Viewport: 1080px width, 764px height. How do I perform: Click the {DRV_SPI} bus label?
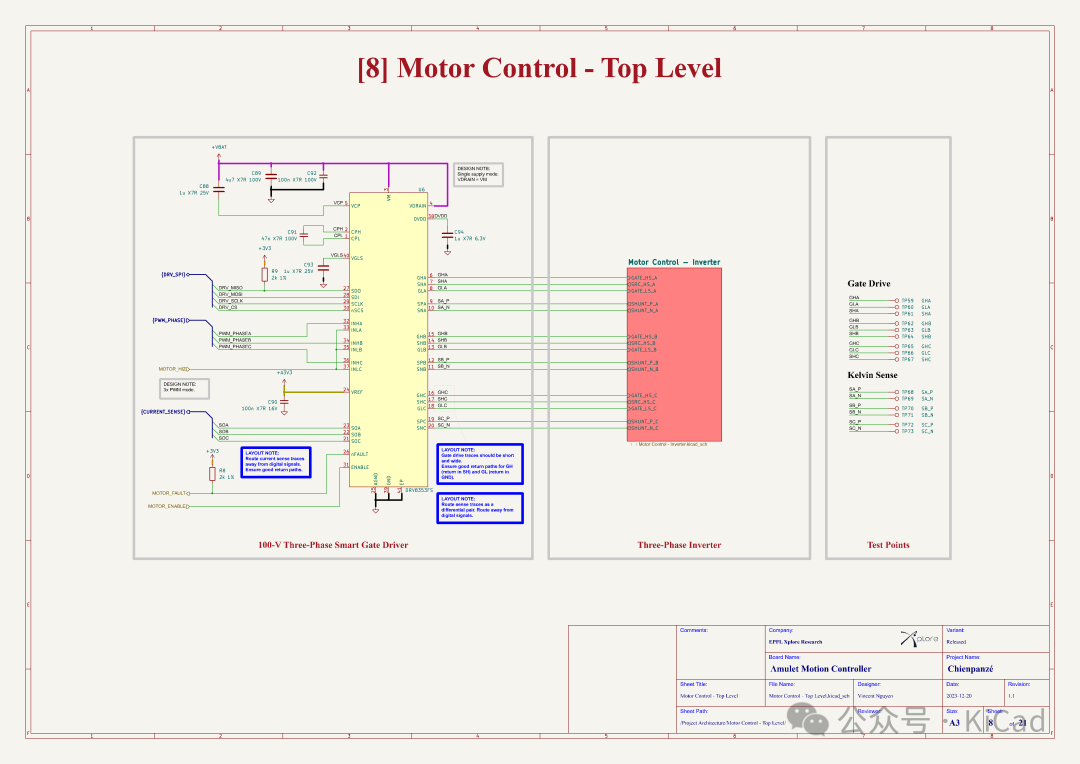pyautogui.click(x=173, y=274)
